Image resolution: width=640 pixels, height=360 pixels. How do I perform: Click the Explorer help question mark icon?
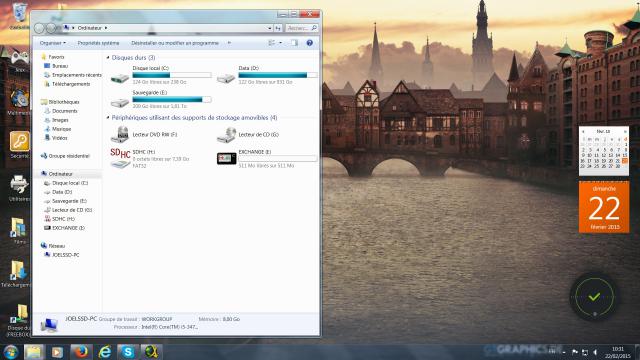click(309, 43)
